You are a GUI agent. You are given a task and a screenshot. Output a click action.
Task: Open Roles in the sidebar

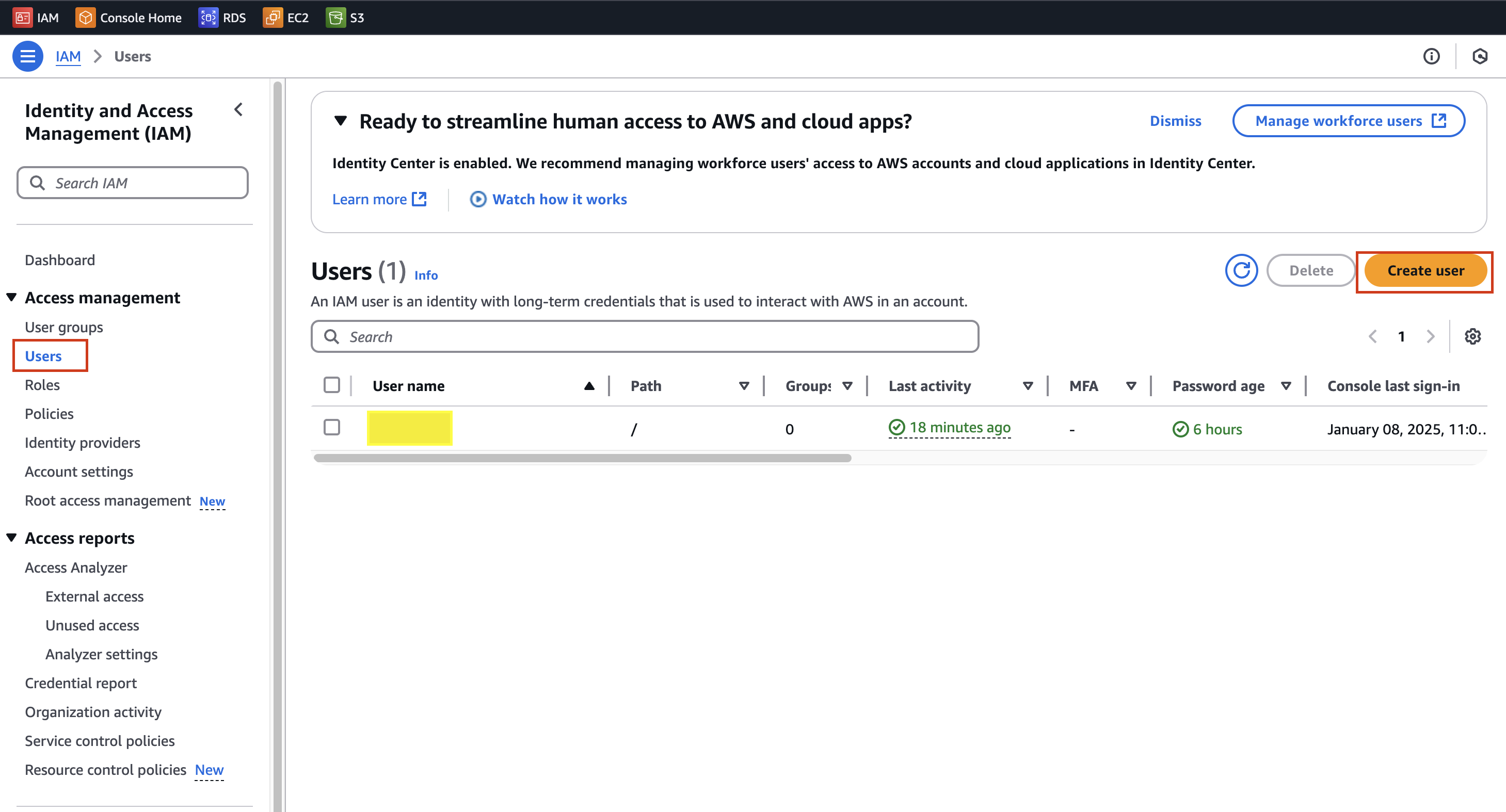[x=42, y=385]
